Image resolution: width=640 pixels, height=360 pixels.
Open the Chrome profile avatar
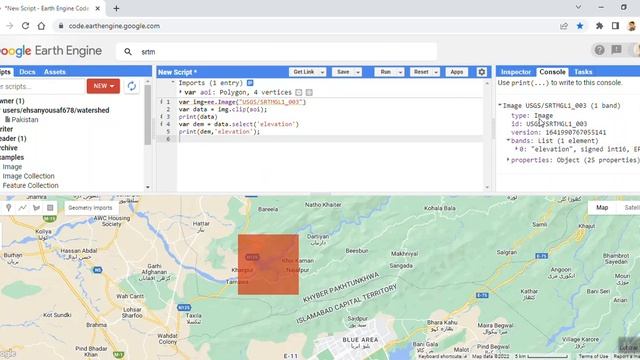pos(632,26)
